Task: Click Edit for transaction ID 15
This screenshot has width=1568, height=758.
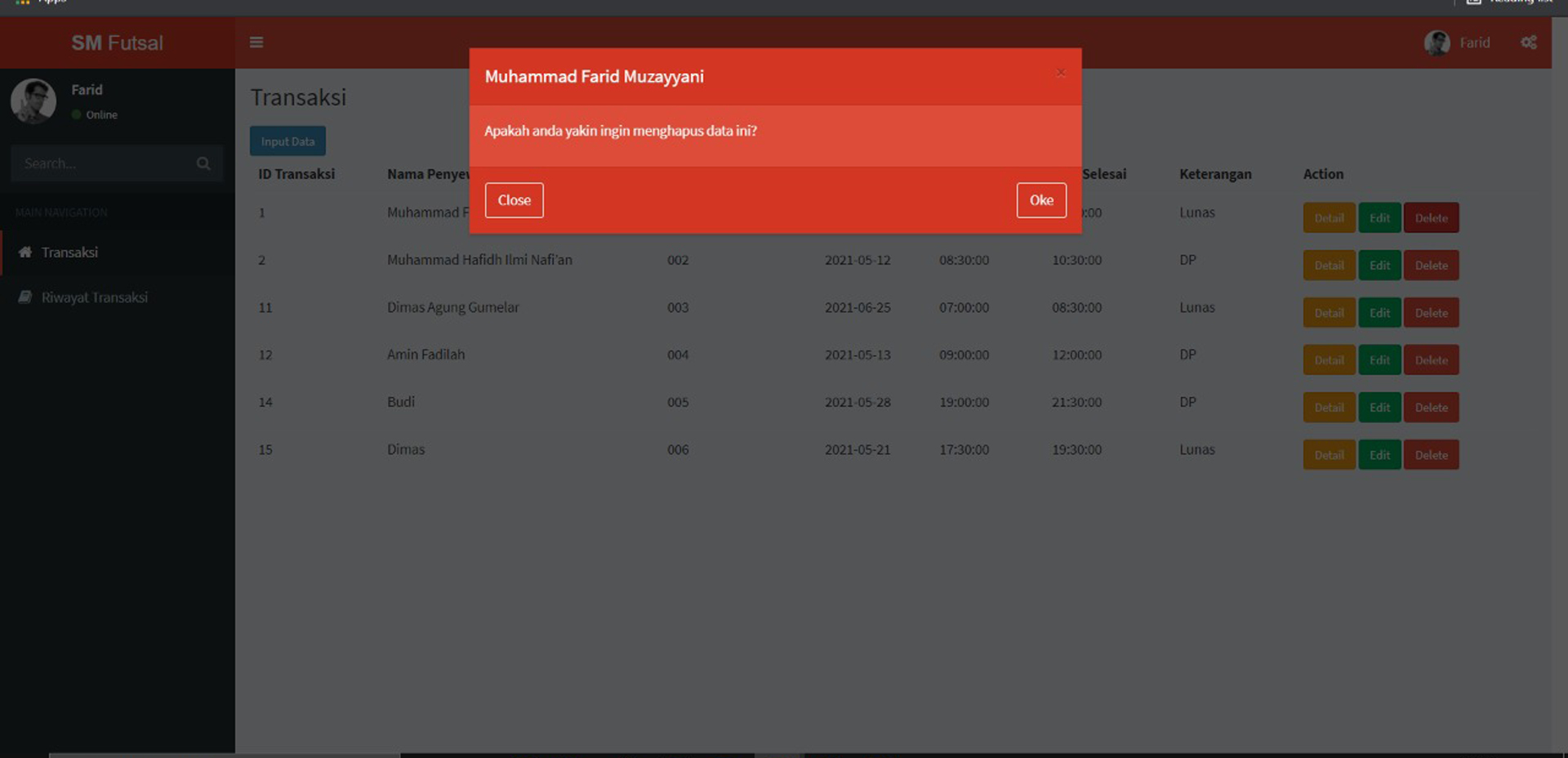Action: [x=1379, y=455]
